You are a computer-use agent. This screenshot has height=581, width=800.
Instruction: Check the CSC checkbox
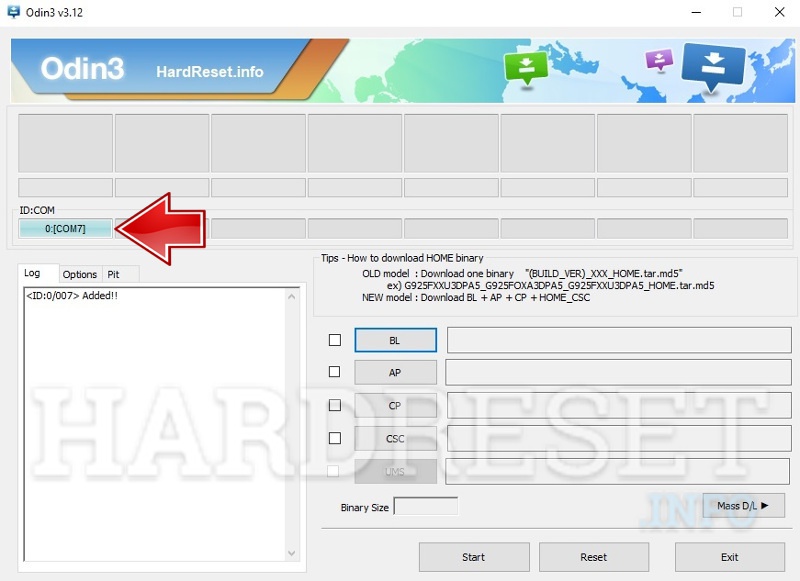335,438
